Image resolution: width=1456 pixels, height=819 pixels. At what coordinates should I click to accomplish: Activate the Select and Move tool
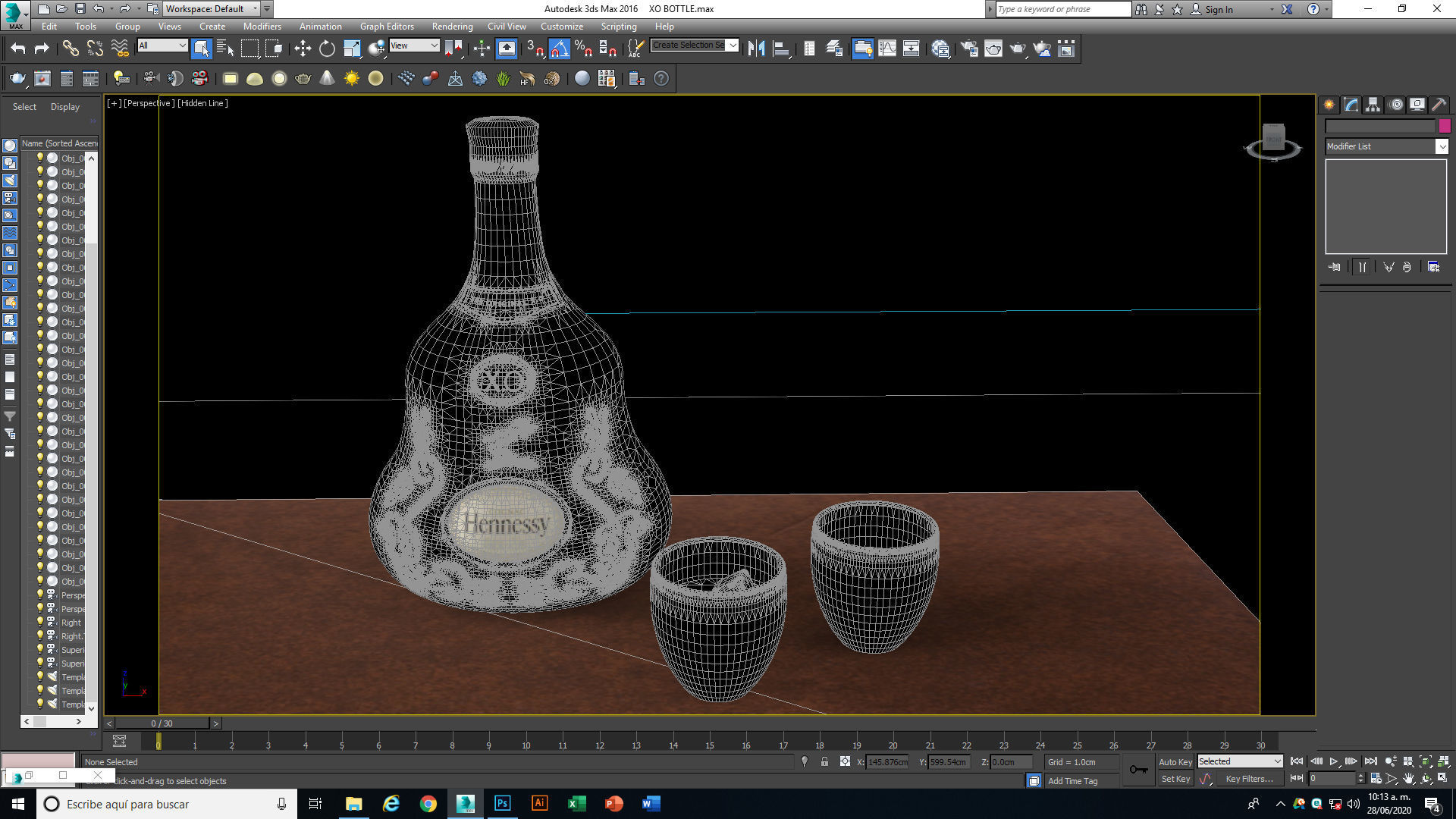(303, 49)
